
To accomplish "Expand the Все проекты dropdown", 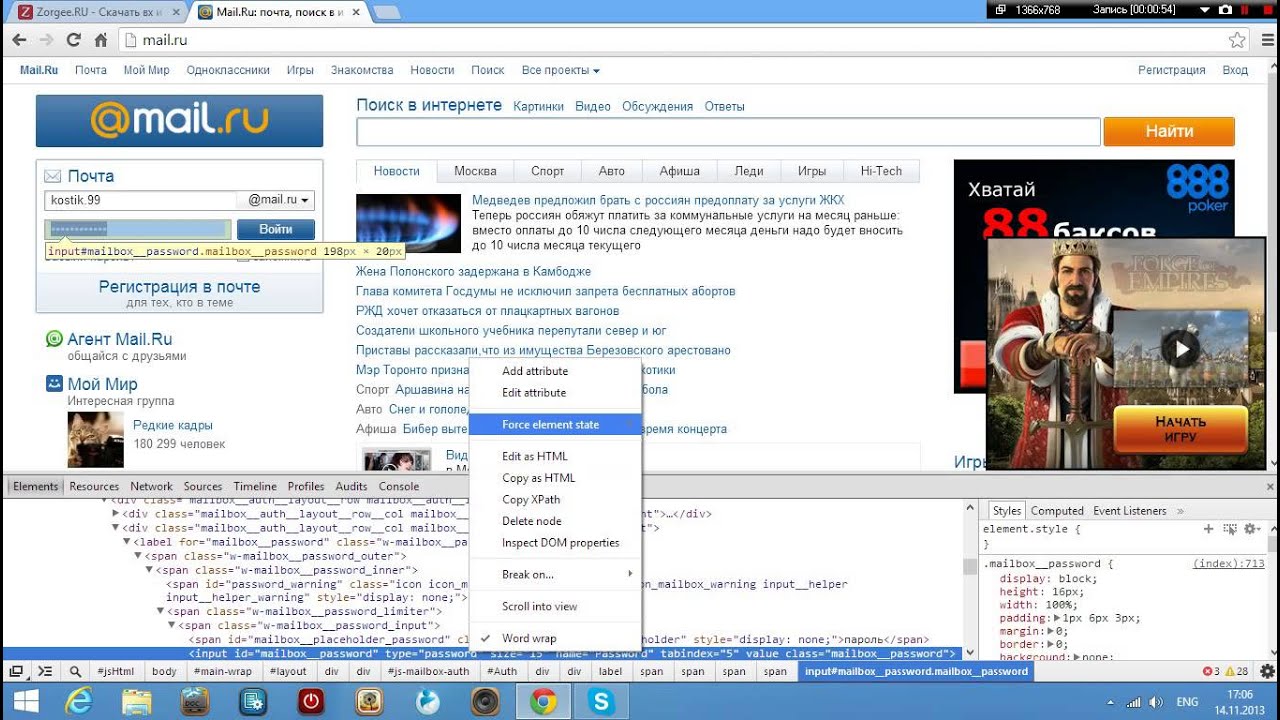I will point(560,70).
